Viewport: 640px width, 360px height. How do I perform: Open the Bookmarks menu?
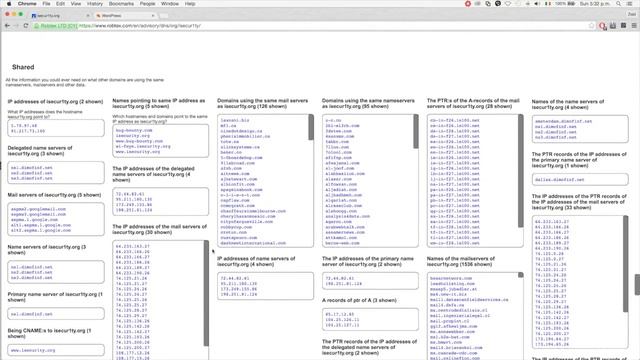pyautogui.click(x=121, y=4)
